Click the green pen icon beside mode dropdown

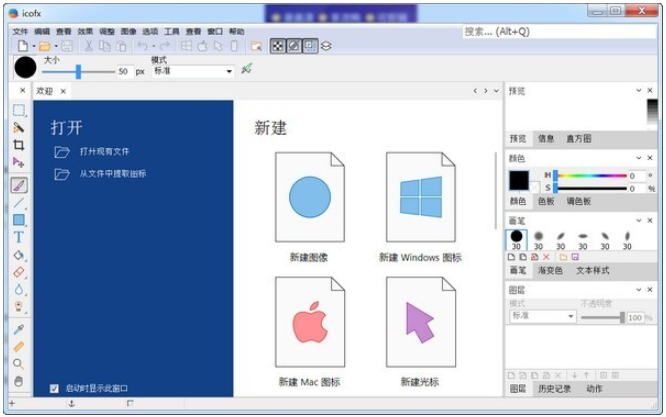(x=247, y=68)
